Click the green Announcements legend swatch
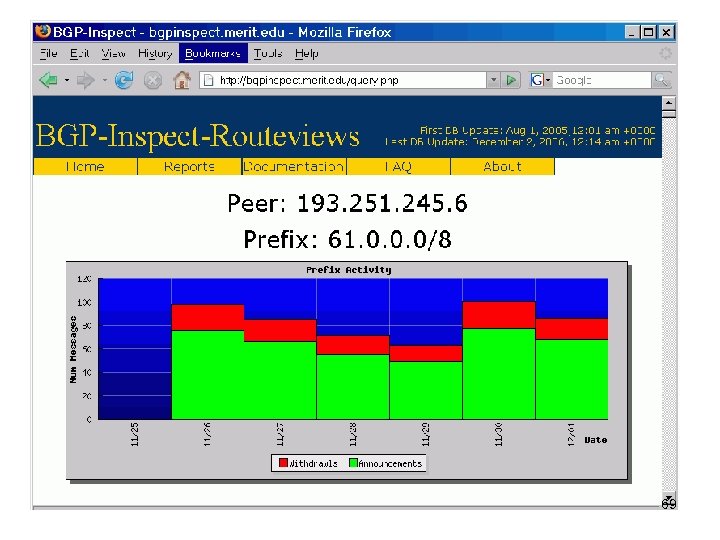 tap(353, 463)
